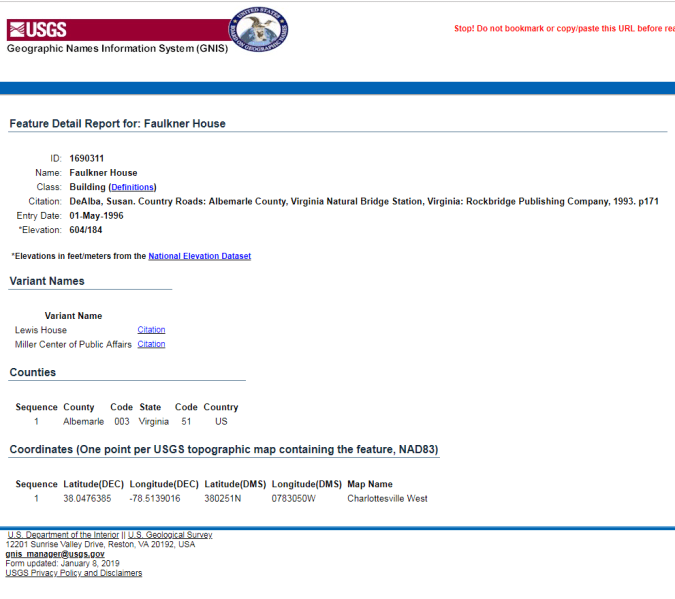Viewport: 675px width, 599px height.
Task: Open the U.S. Geological Survey footer link
Action: (x=169, y=535)
